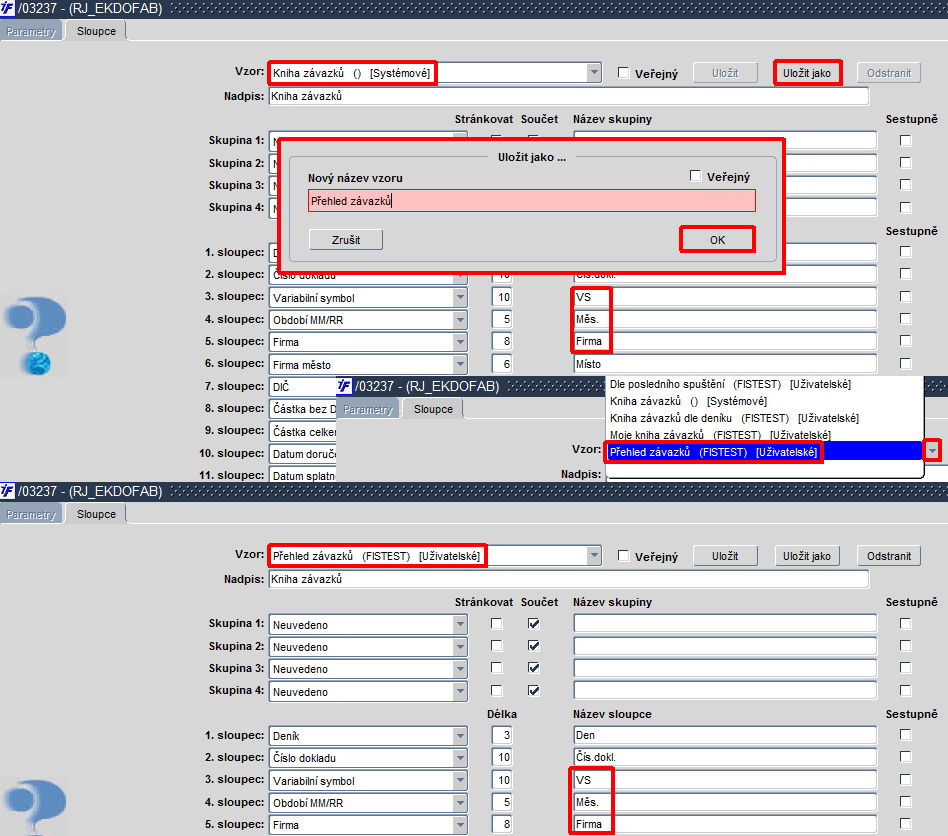Switch to Parametry tab in lower window
Image resolution: width=948 pixels, height=836 pixels.
[x=31, y=514]
